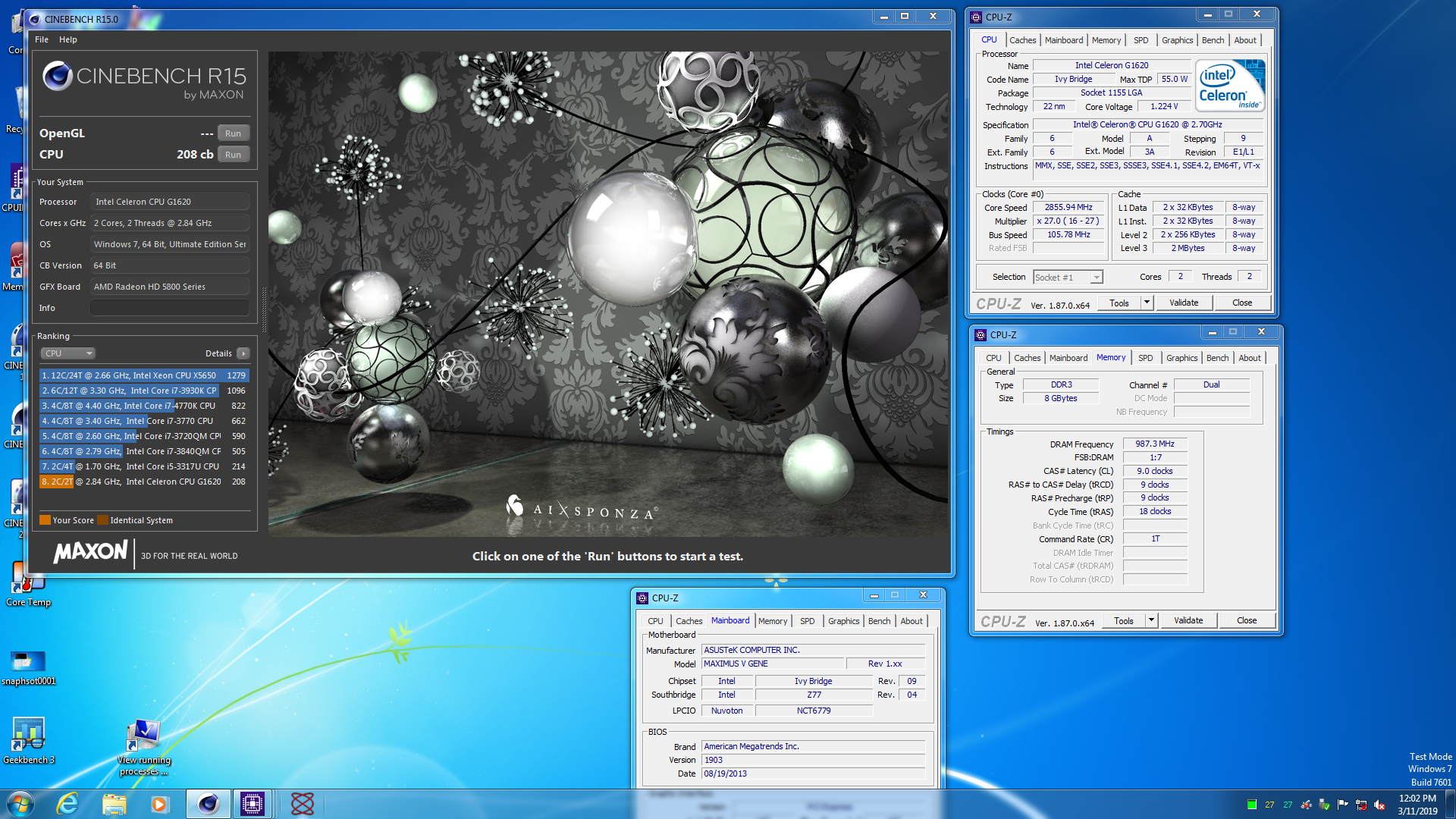The height and width of the screenshot is (819, 1456).
Task: Click the vertical panel splitter grip in Cinebench
Action: (263, 309)
